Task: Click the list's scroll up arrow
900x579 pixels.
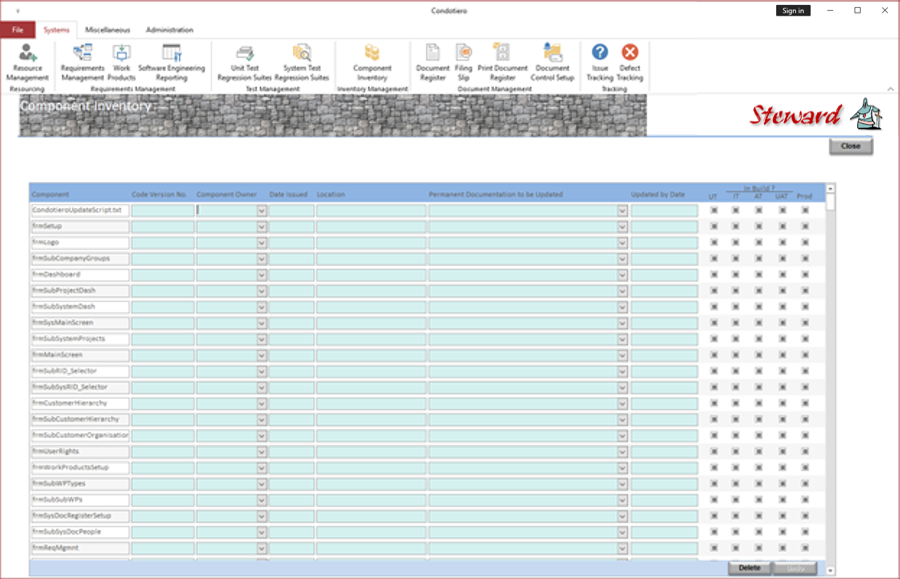Action: pos(830,188)
